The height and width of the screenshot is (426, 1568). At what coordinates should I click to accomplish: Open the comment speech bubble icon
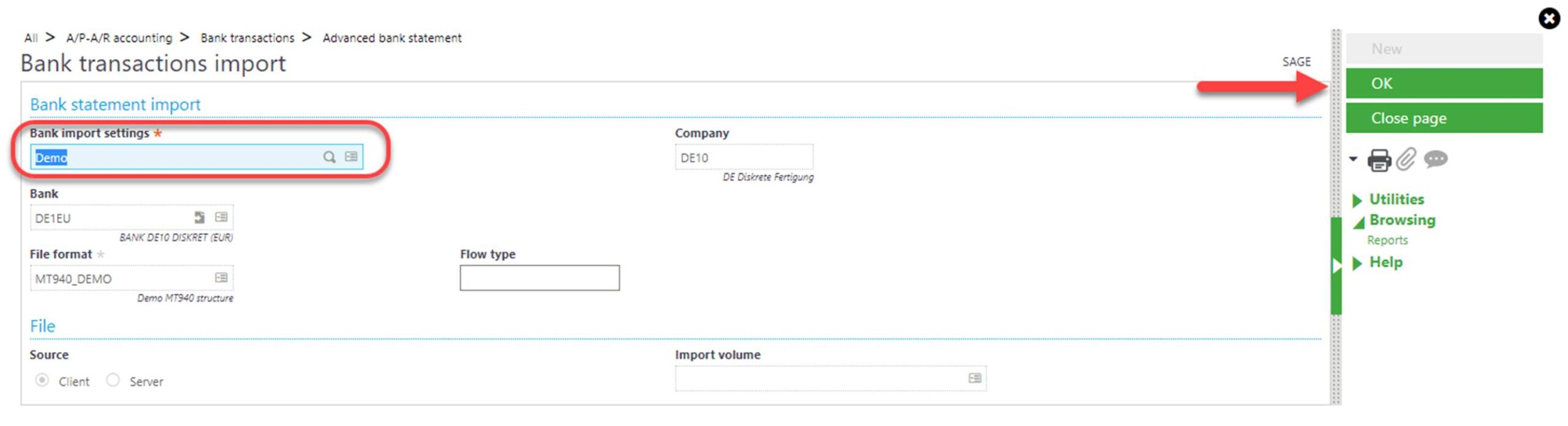coord(1435,160)
